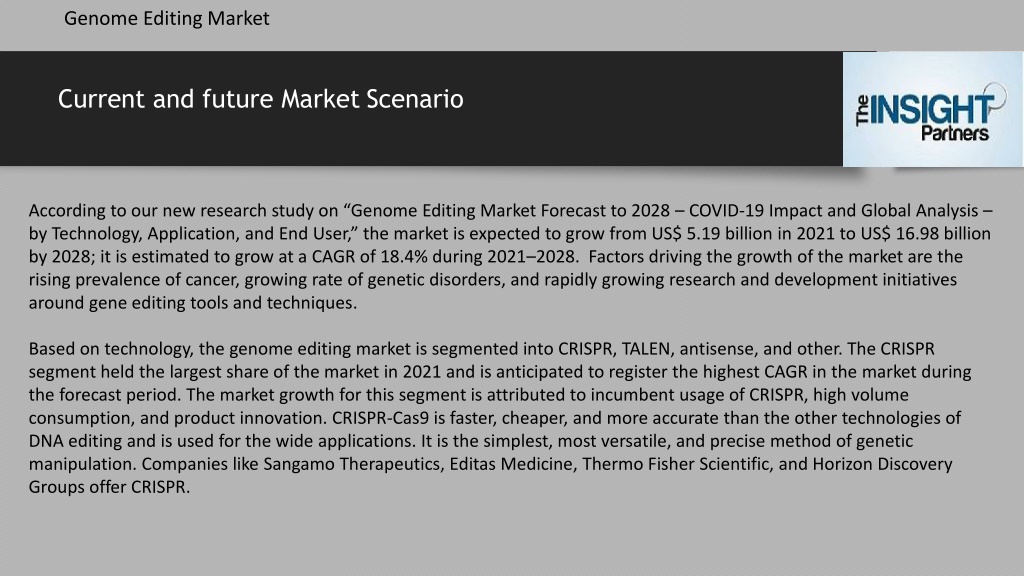
Task: Select the "CAGR of 18.4%" text
Action: (x=369, y=257)
